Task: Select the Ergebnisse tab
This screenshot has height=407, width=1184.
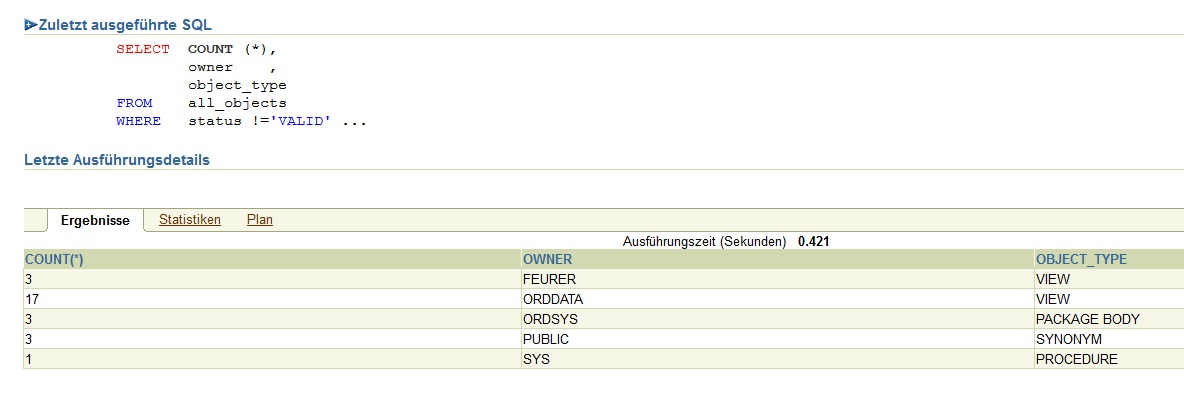Action: click(x=95, y=220)
